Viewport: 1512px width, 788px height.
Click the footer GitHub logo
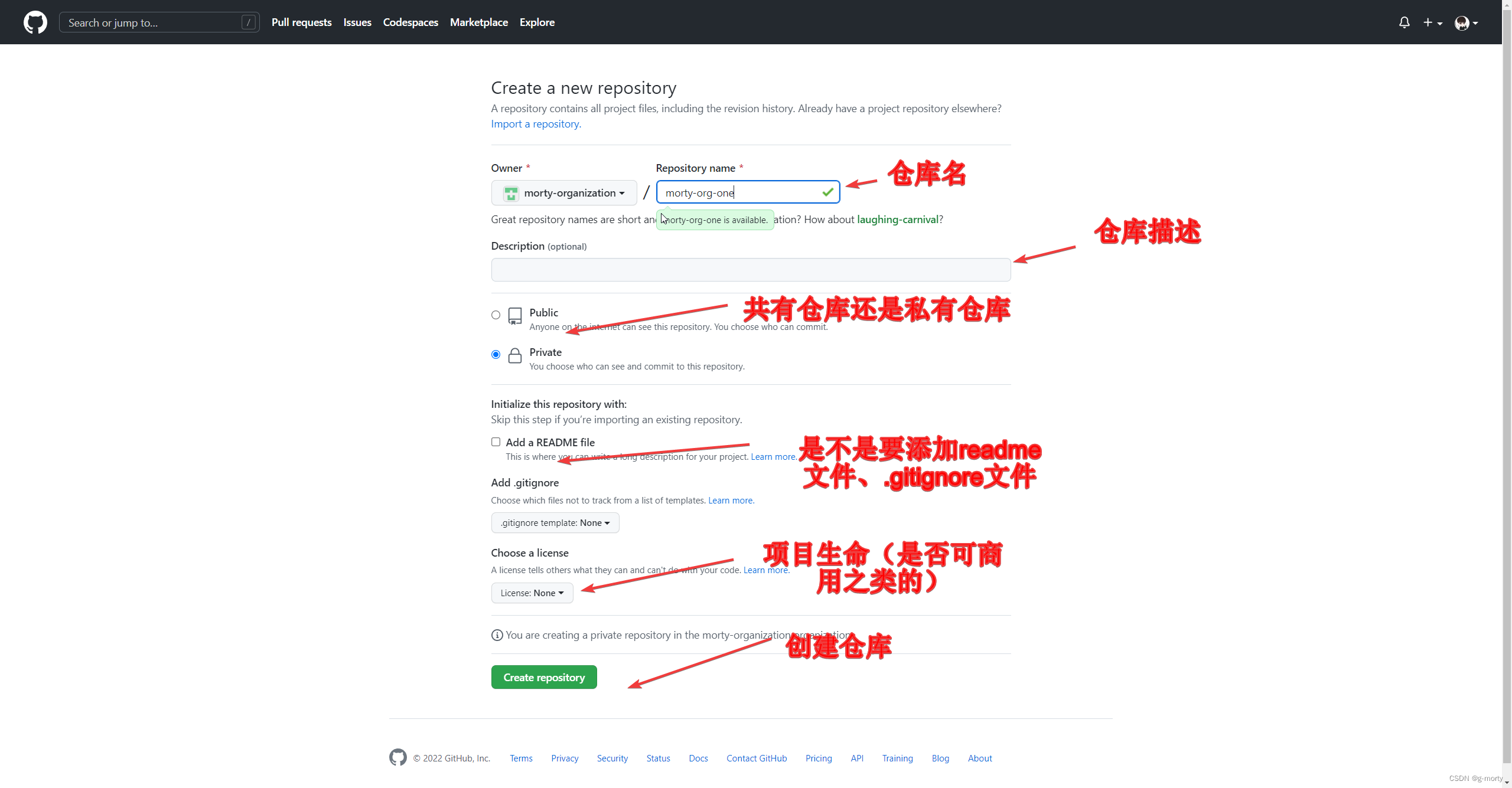tap(398, 757)
